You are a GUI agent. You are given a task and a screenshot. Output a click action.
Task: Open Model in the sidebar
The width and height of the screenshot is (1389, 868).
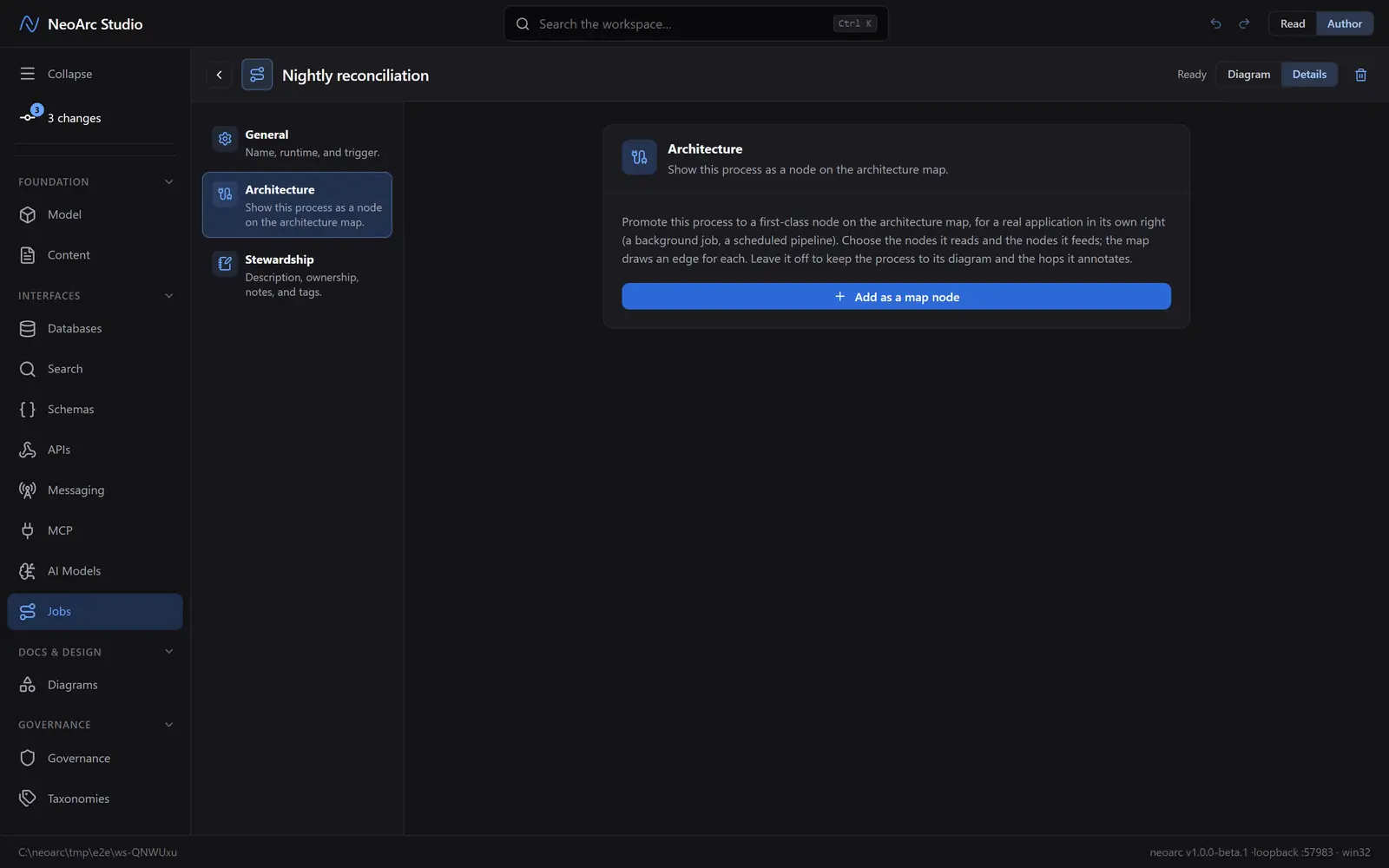(95, 214)
